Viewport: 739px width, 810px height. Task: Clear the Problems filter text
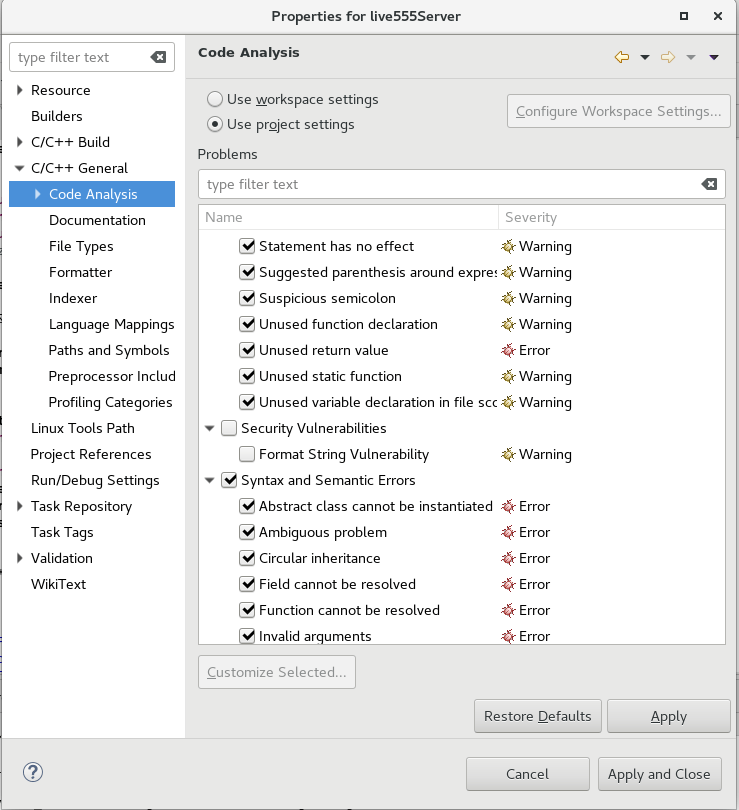point(709,184)
